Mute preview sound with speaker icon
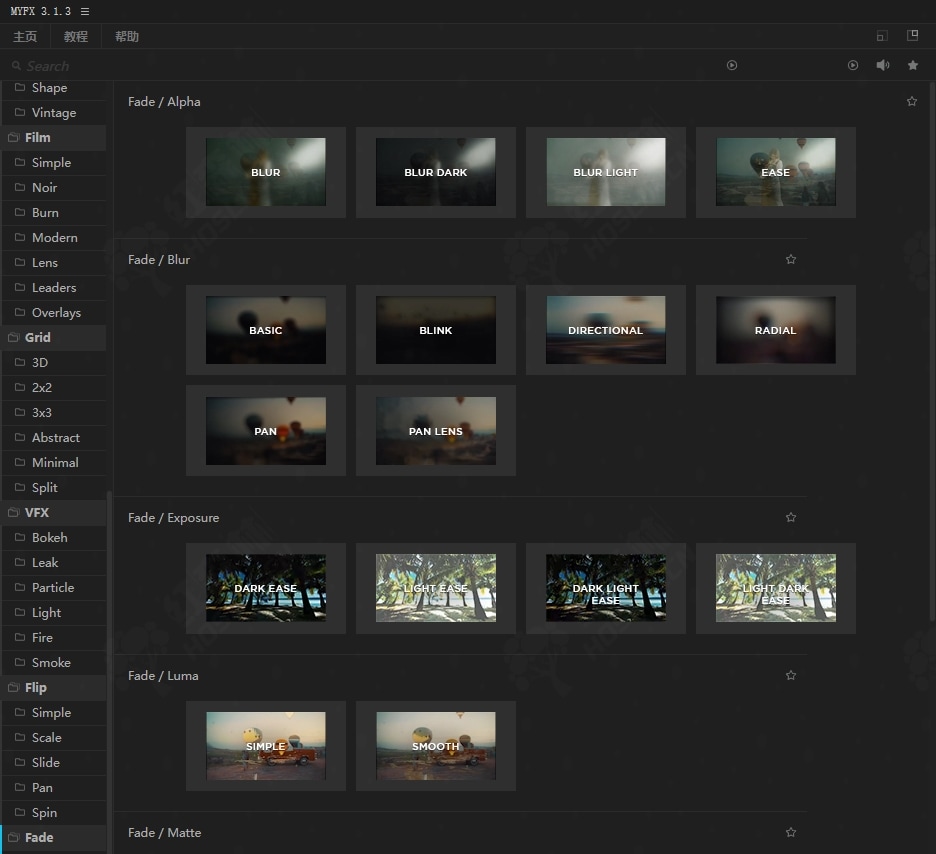The width and height of the screenshot is (936, 854). point(883,65)
